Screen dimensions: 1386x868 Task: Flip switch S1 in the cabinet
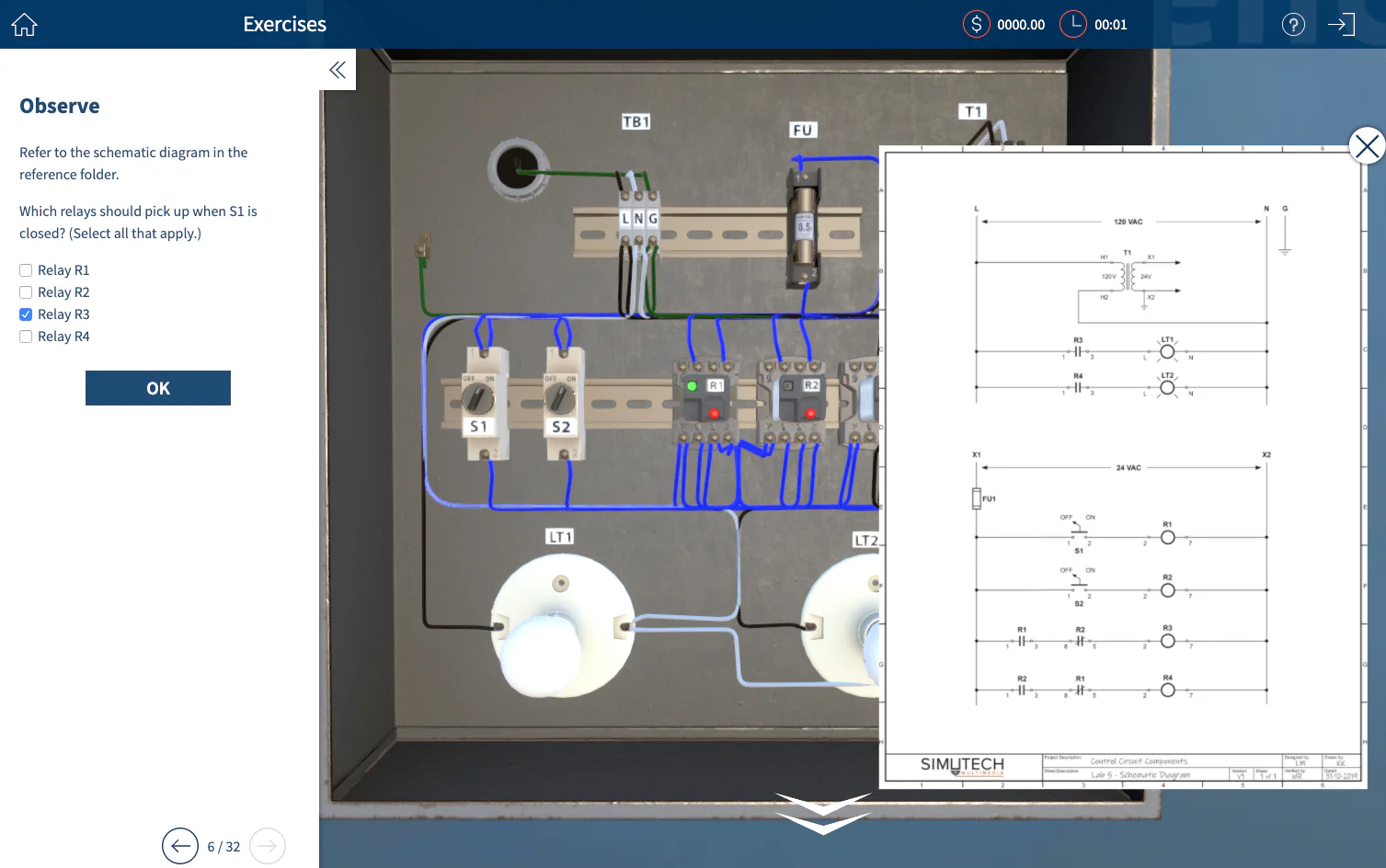[478, 397]
